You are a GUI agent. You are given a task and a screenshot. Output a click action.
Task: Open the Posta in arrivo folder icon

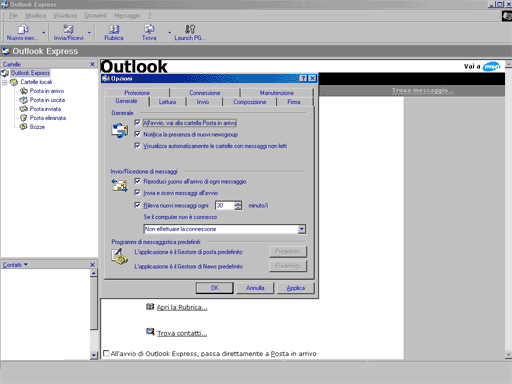click(x=24, y=91)
